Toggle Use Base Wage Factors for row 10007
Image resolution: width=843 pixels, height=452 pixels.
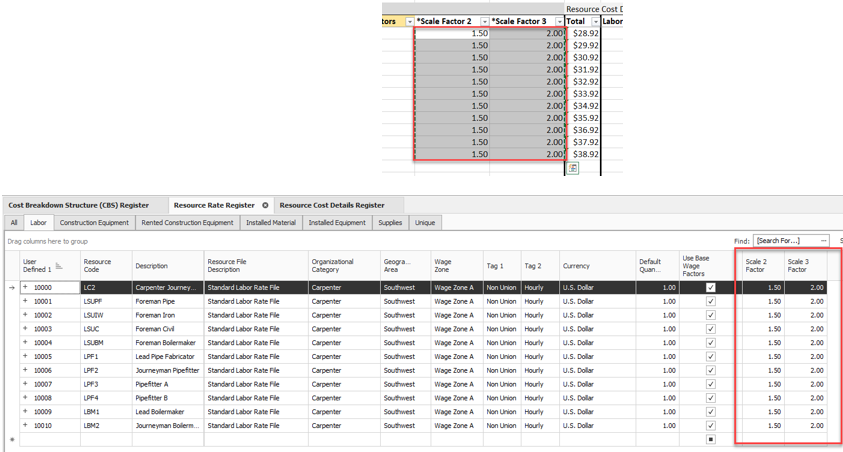(710, 384)
